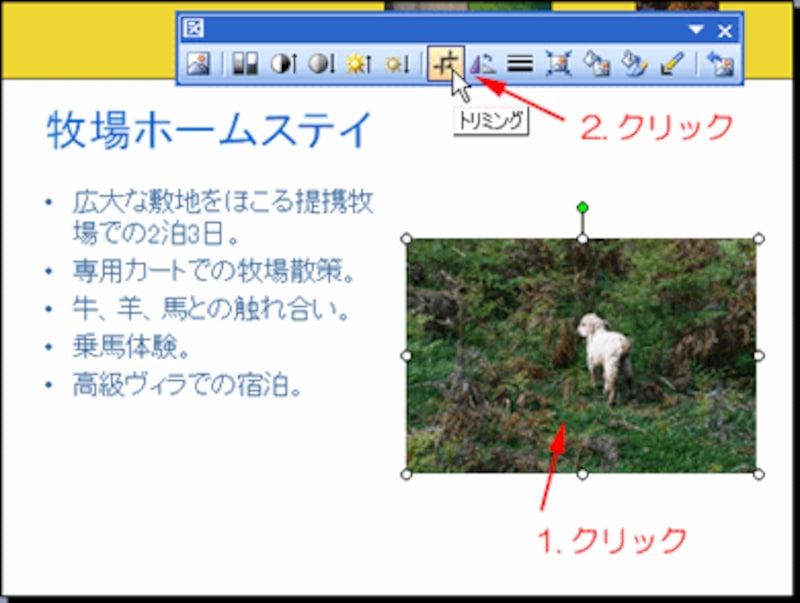The height and width of the screenshot is (603, 800).
Task: Click the slide title 牧場ホームステイ
Action: (x=209, y=131)
